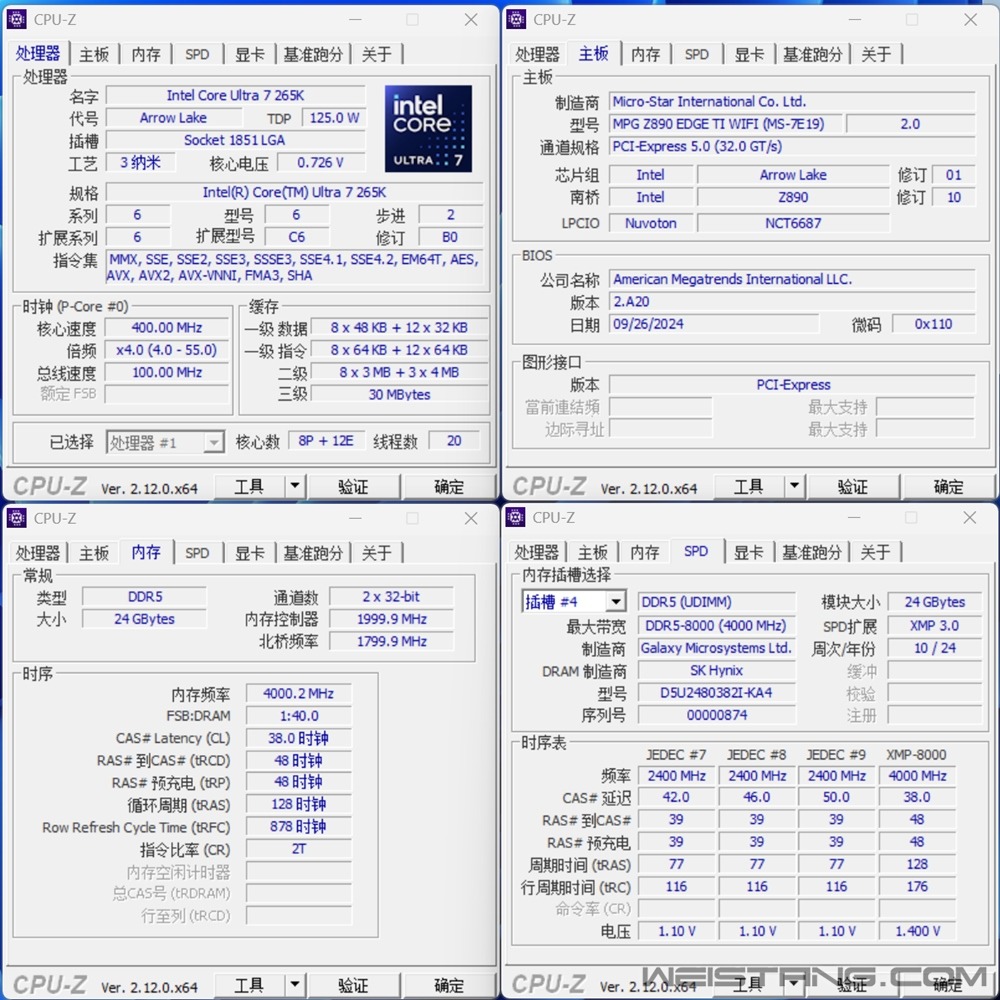Screen dimensions: 1000x1000
Task: Click the memory frequency value 4000.2 MHz
Action: [298, 694]
